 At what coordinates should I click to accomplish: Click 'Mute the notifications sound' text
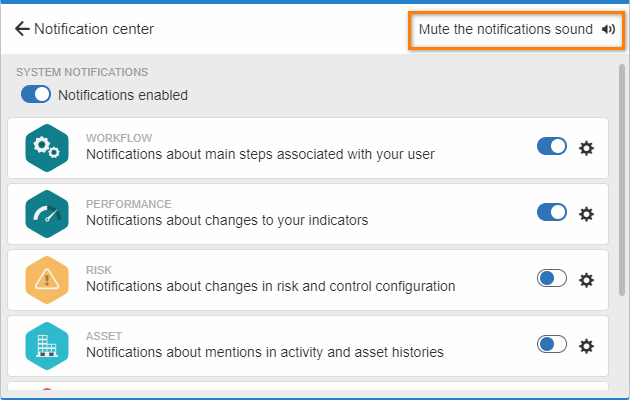(x=505, y=29)
